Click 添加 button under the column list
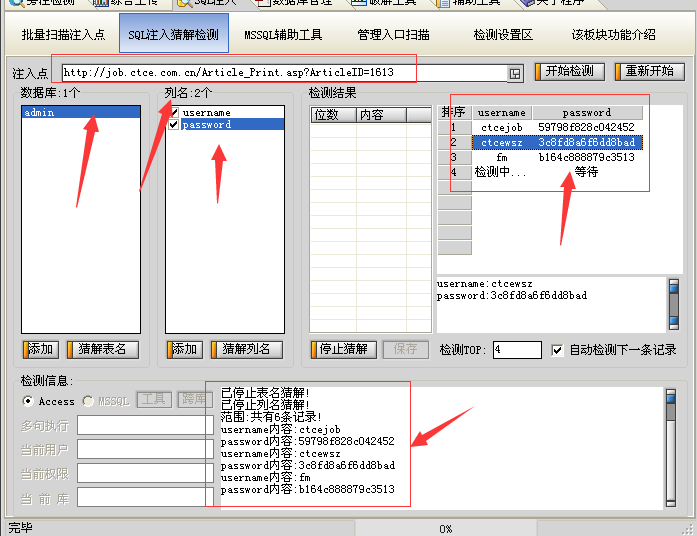 pos(184,349)
